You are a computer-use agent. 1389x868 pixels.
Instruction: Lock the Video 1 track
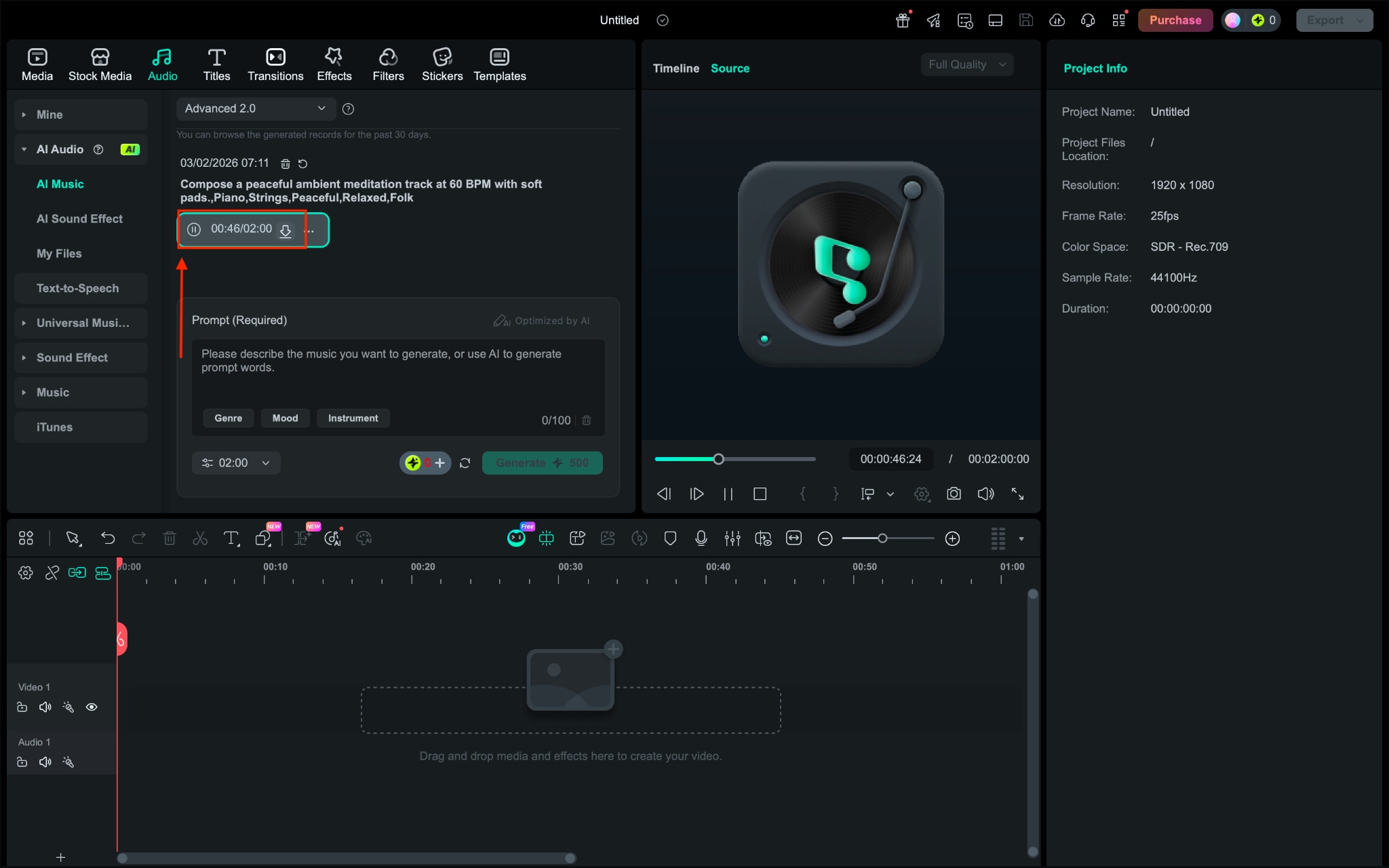pyautogui.click(x=22, y=707)
